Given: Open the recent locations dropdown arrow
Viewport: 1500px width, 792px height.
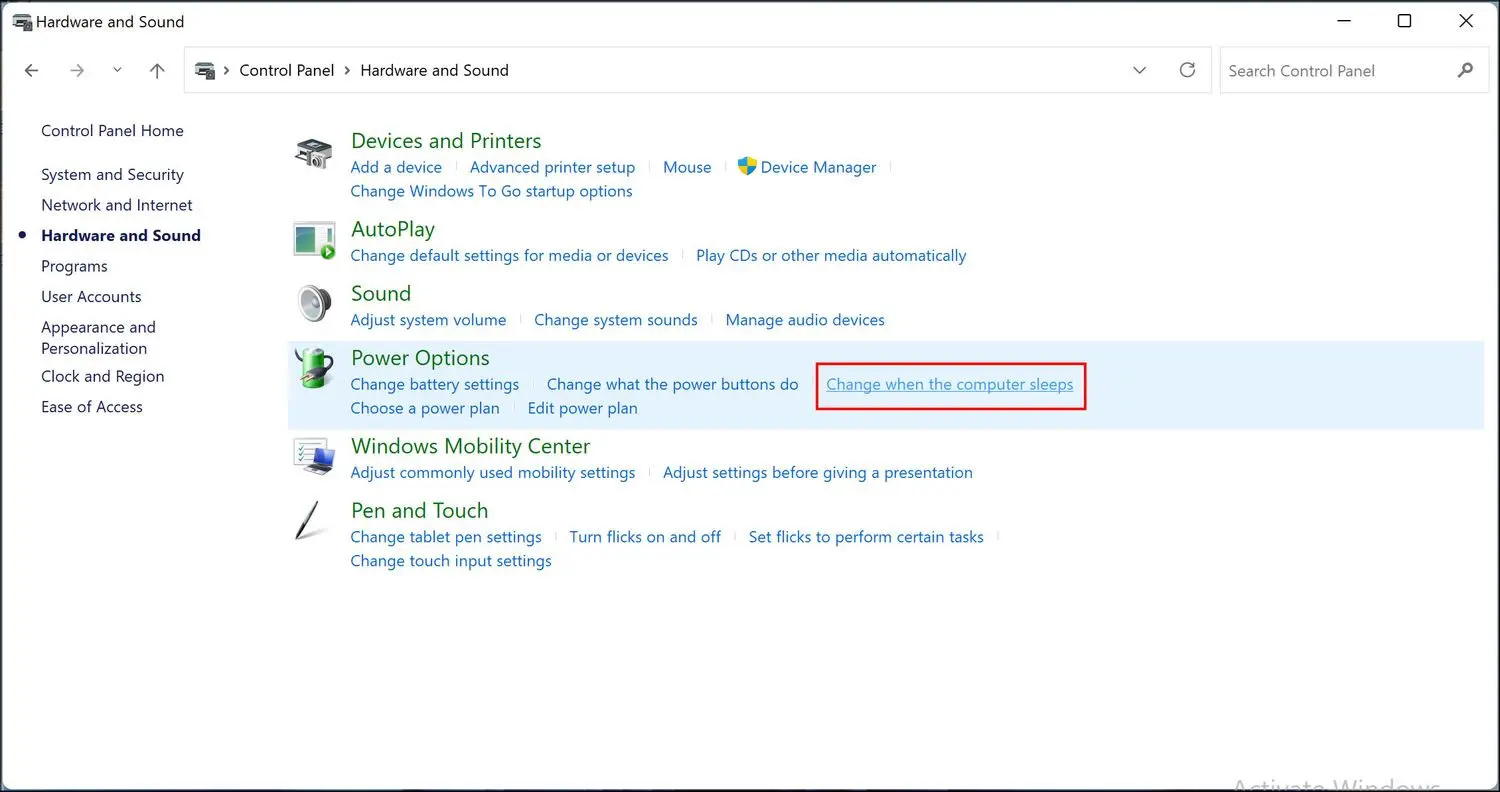Looking at the screenshot, I should 117,71.
